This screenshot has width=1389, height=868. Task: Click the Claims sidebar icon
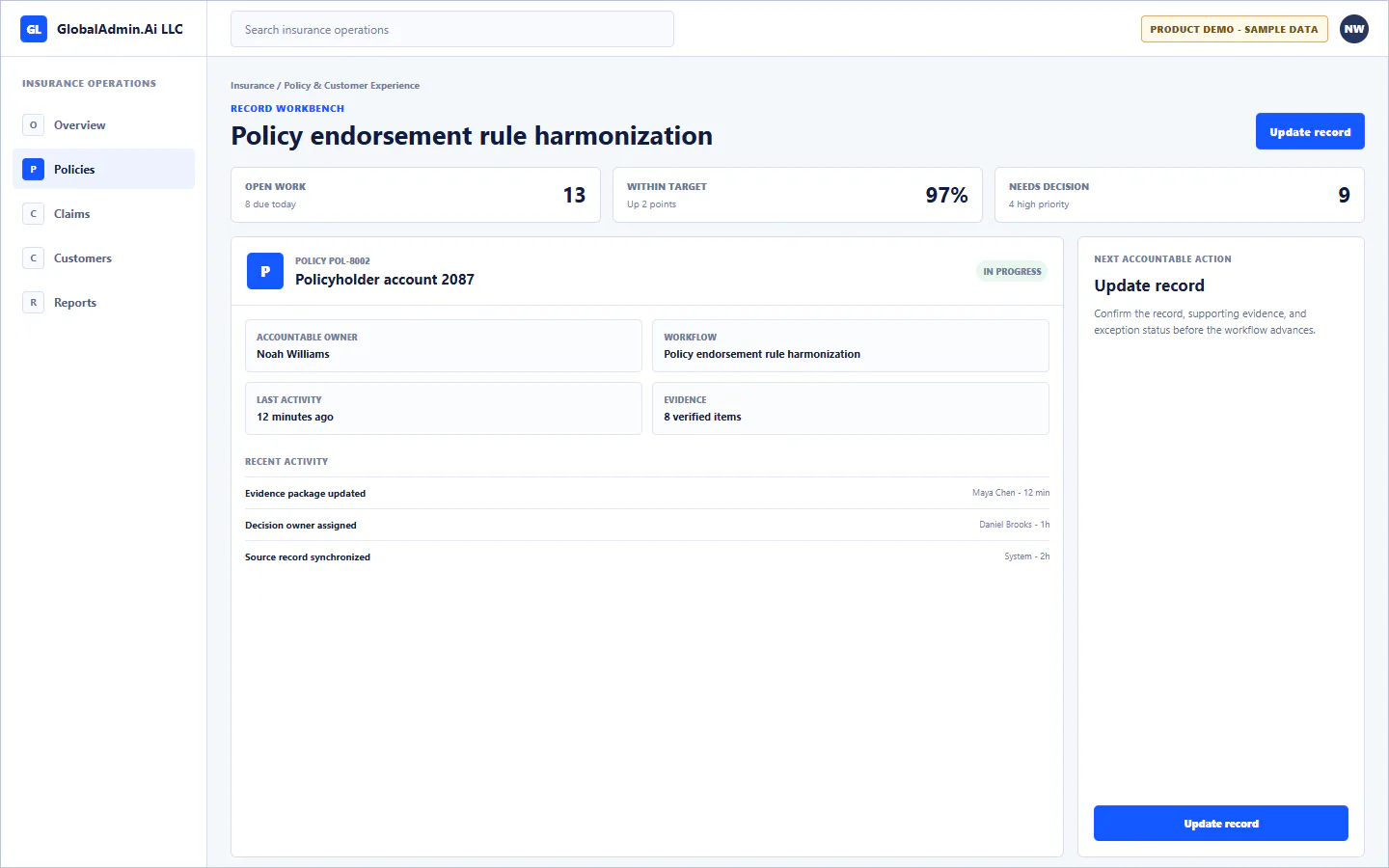tap(34, 214)
